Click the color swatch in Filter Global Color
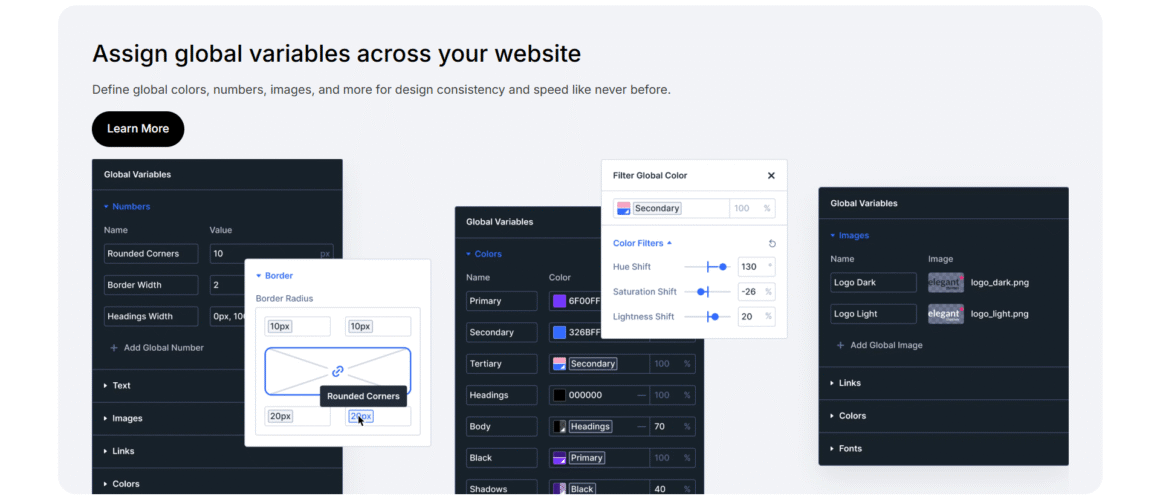Image resolution: width=1160 pixels, height=499 pixels. coord(624,208)
